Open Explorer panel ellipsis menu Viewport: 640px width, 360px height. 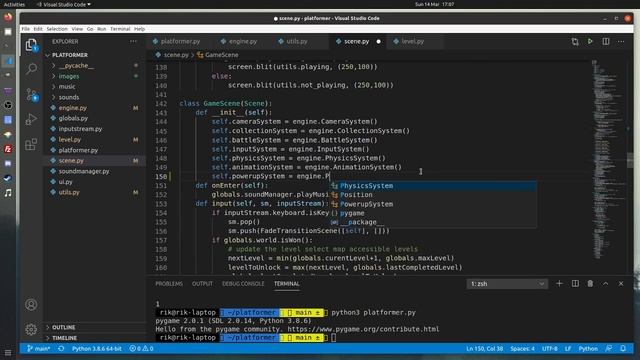point(133,41)
